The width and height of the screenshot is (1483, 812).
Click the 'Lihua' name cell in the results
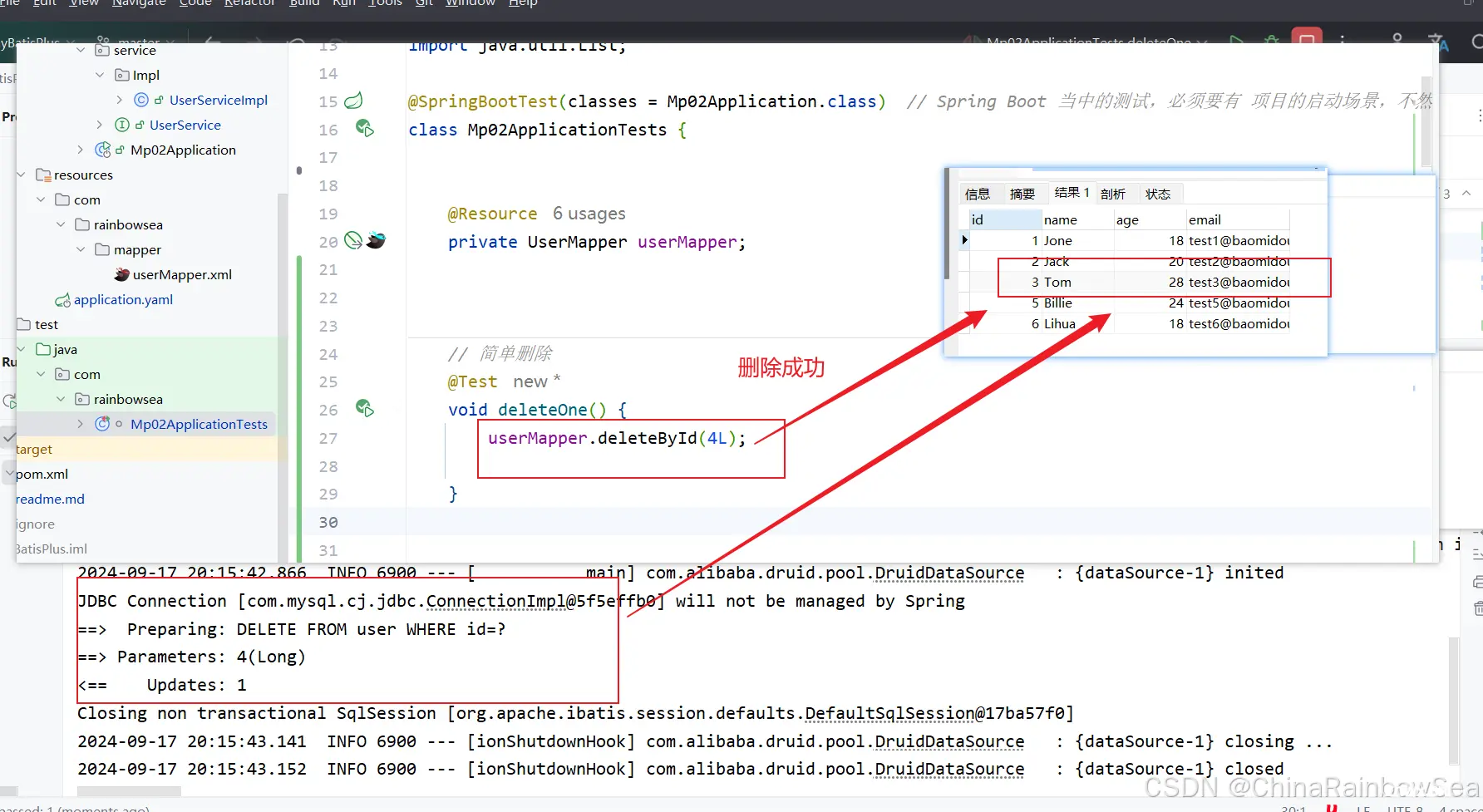pyautogui.click(x=1078, y=323)
